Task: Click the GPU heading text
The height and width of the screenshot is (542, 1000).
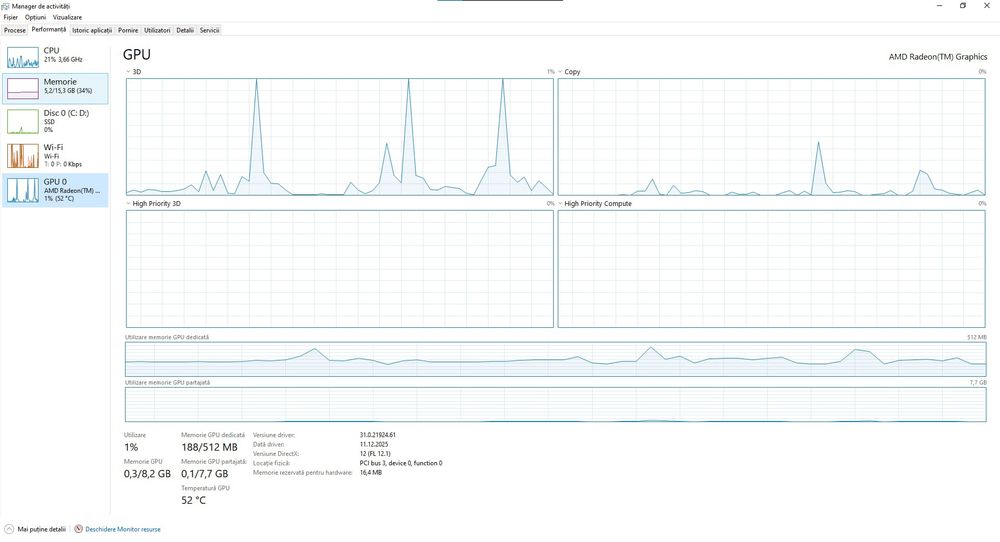Action: (136, 55)
